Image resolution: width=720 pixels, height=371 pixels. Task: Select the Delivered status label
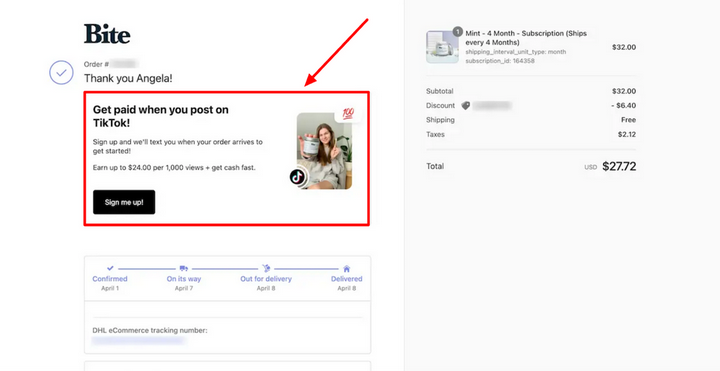point(347,279)
